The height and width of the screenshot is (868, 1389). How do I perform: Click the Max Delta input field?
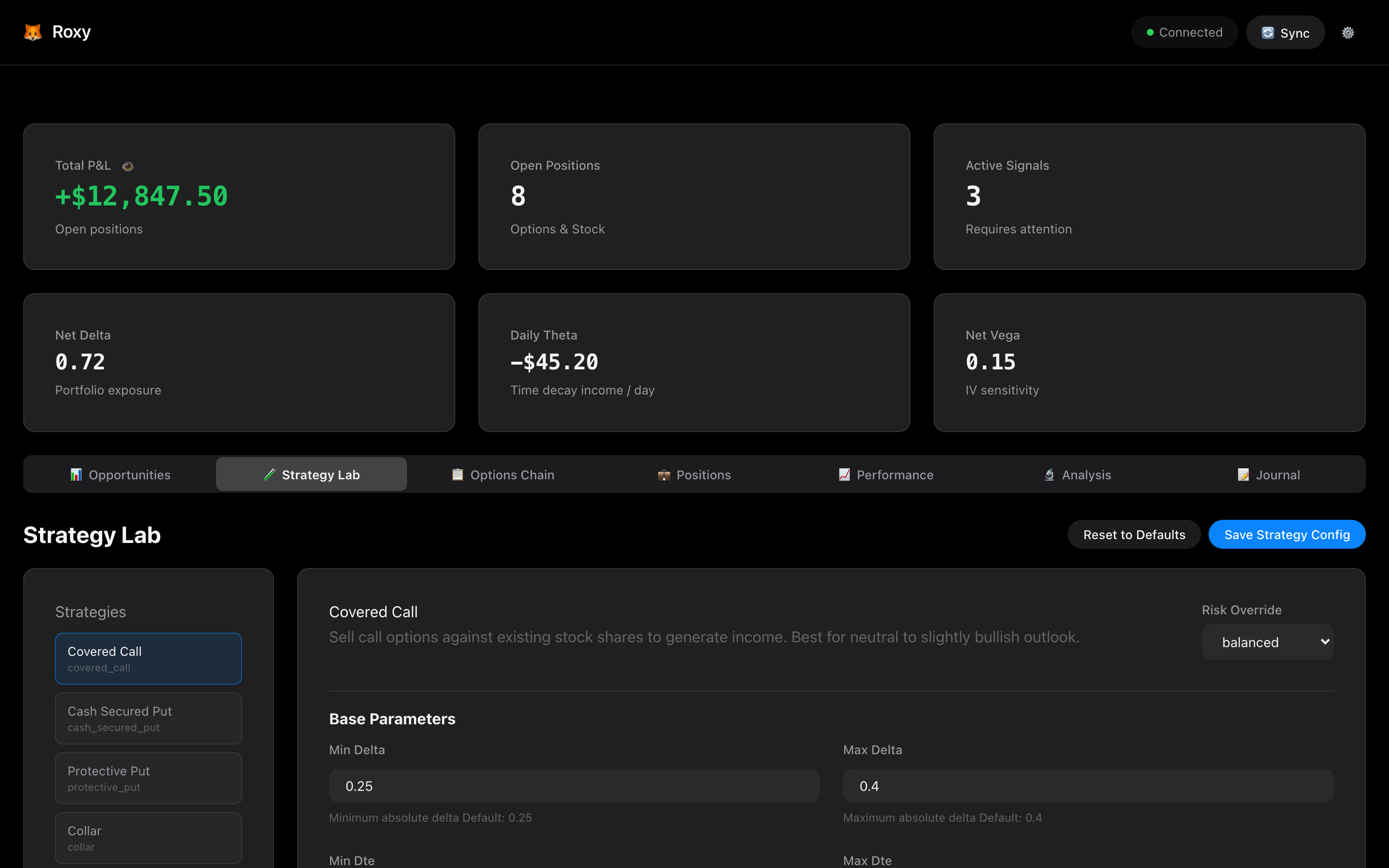pos(1088,786)
